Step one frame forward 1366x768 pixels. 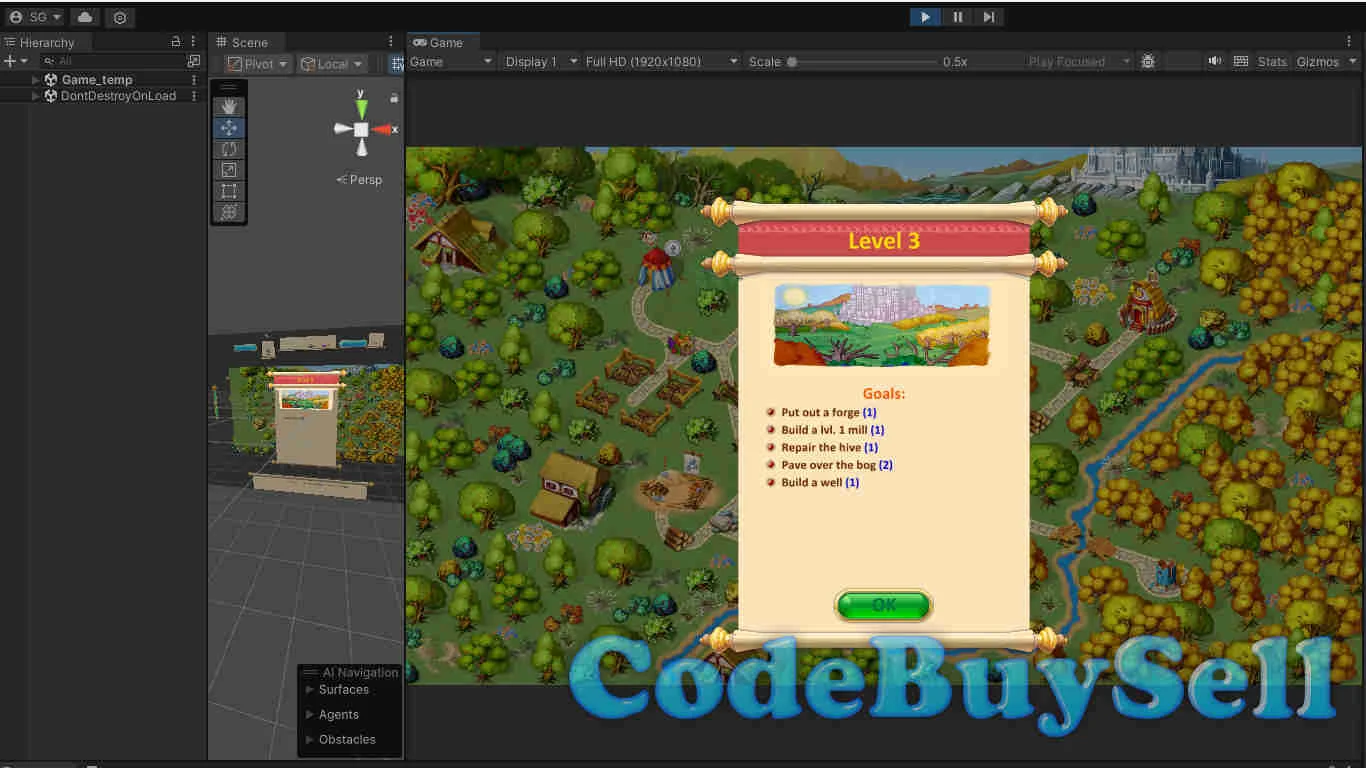pyautogui.click(x=988, y=17)
